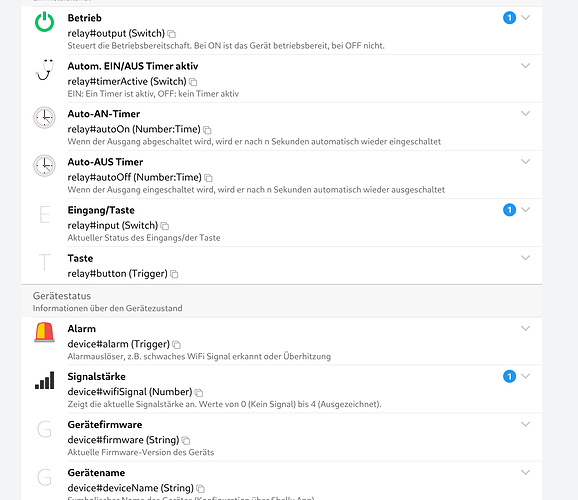Open the linked item badge on Betrieb
The height and width of the screenshot is (500, 578).
(x=509, y=18)
